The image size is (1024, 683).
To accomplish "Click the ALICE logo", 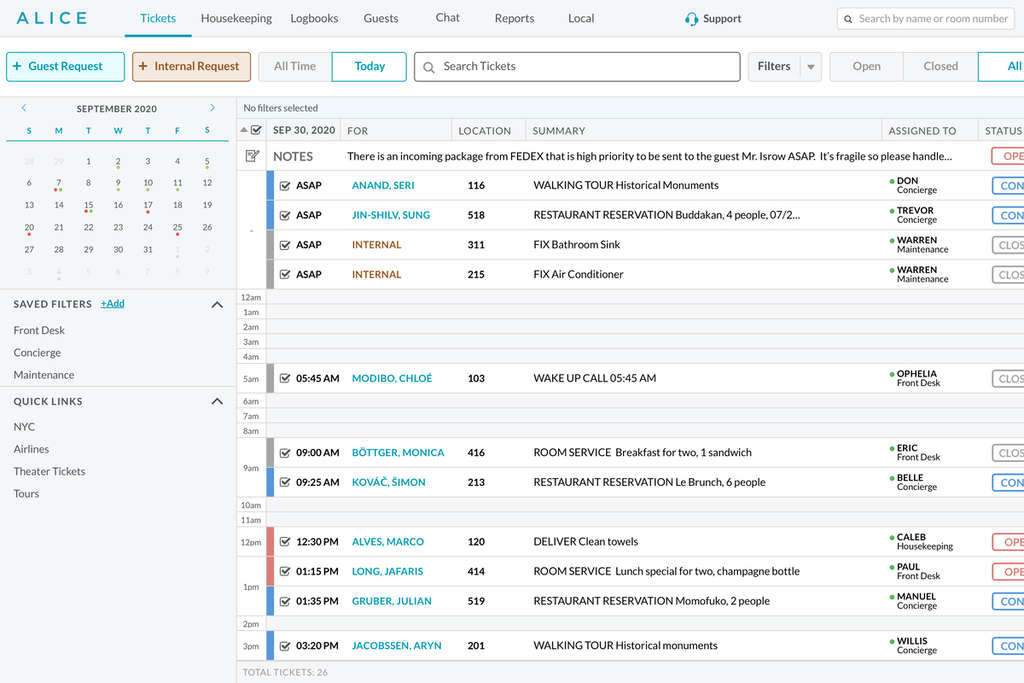I will (52, 18).
